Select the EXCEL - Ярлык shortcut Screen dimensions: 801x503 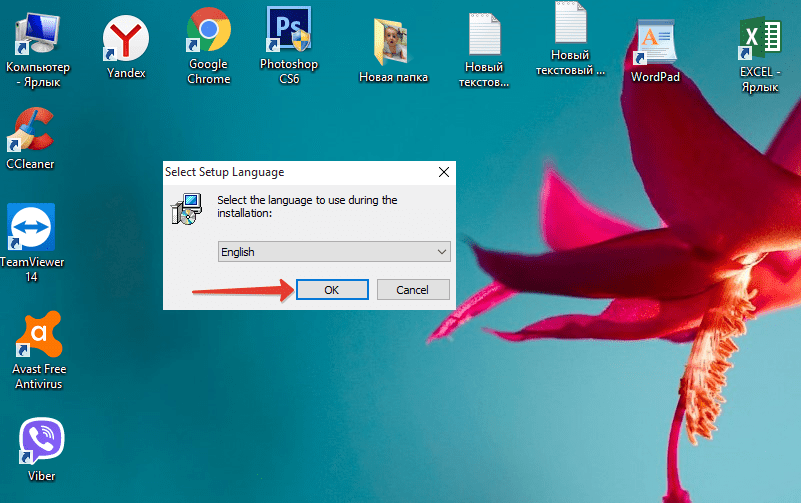(x=759, y=40)
